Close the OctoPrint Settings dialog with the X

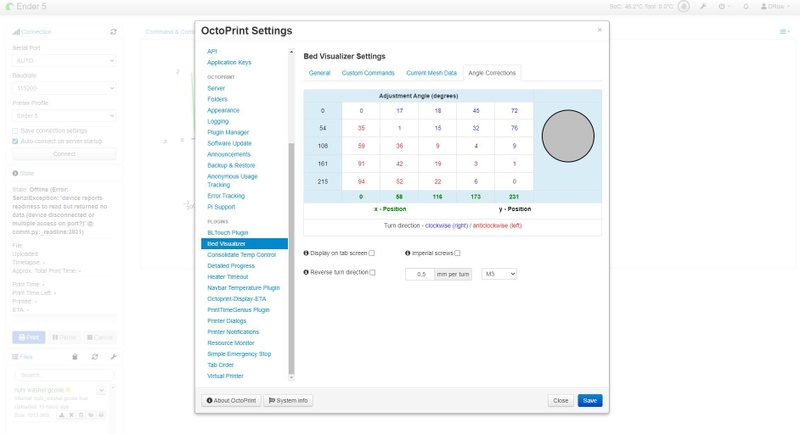point(599,30)
